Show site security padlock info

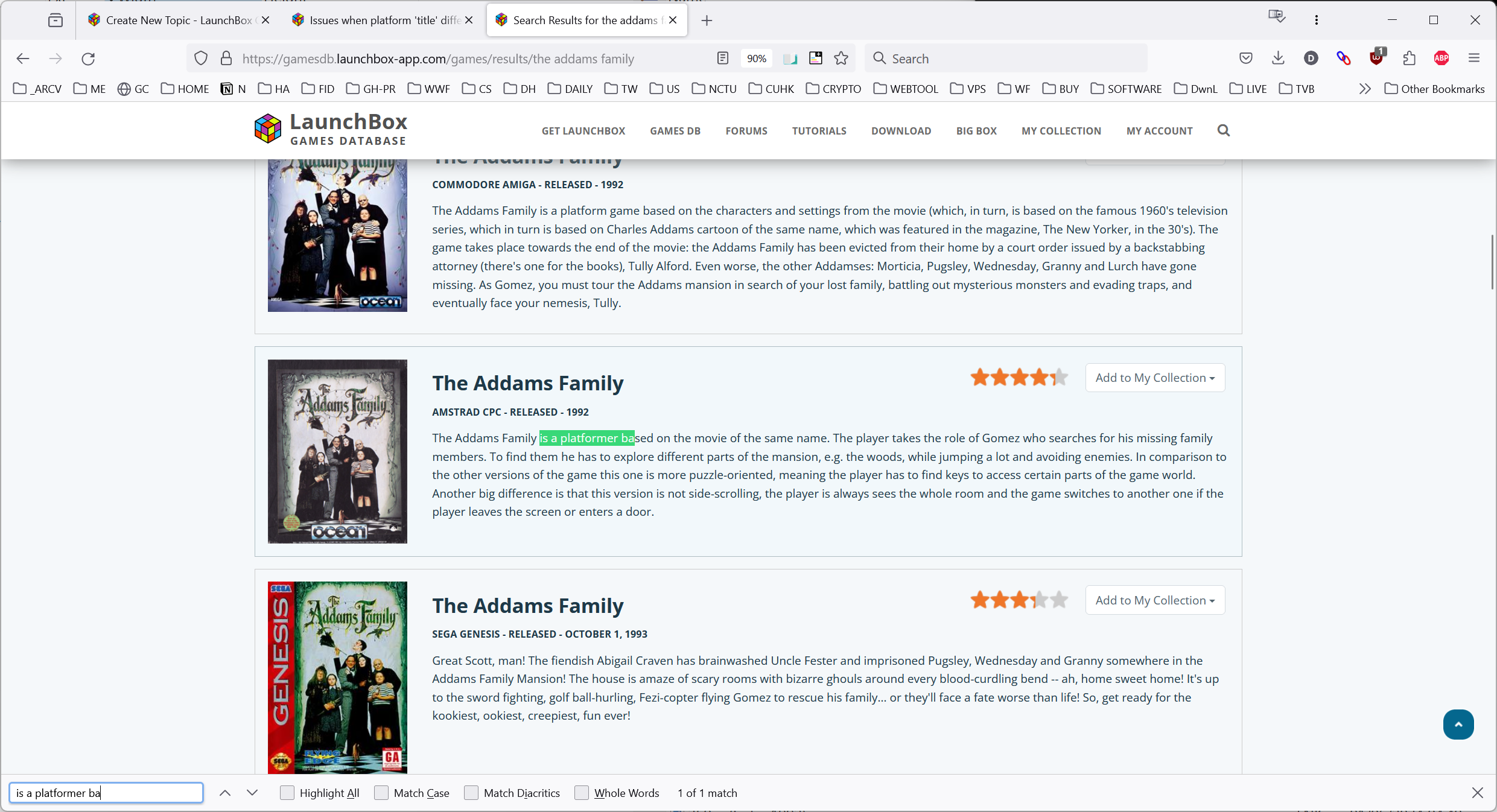pos(226,59)
